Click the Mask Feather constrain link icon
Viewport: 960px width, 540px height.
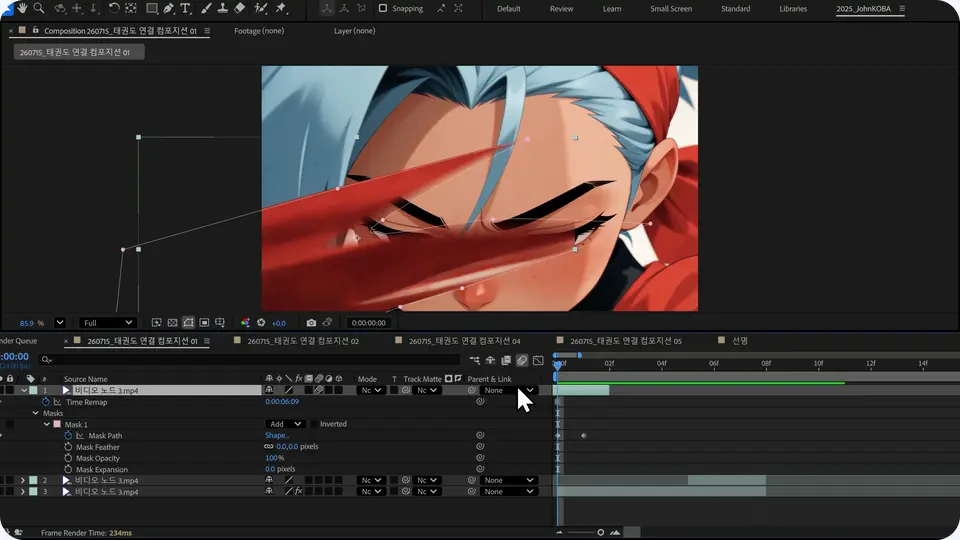pos(268,446)
